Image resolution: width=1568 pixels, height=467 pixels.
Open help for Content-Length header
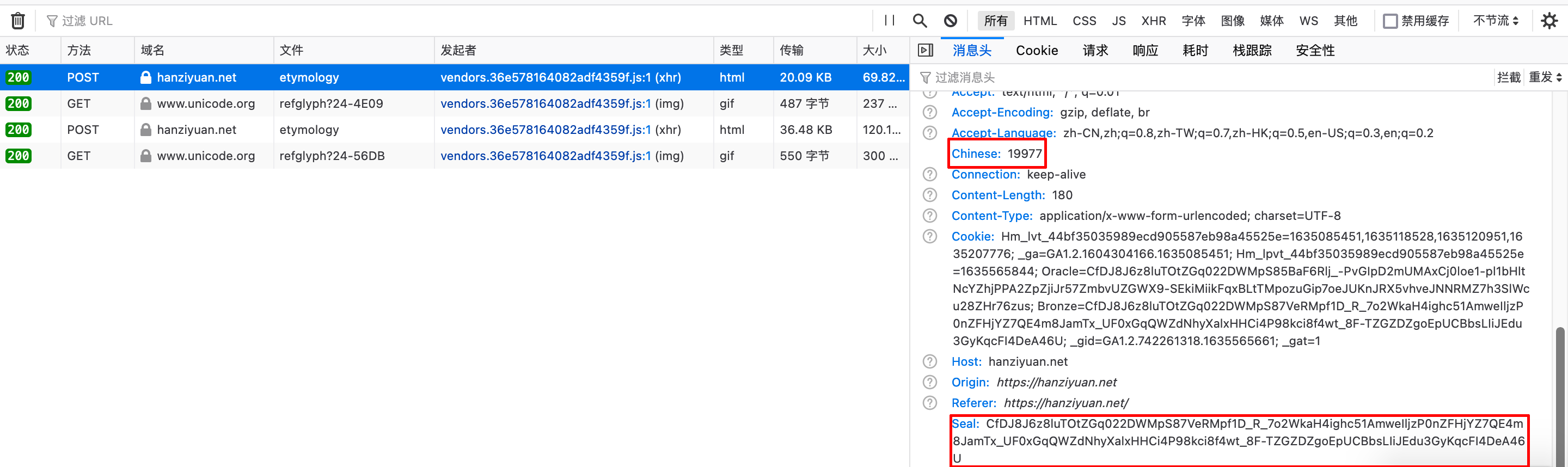point(929,195)
